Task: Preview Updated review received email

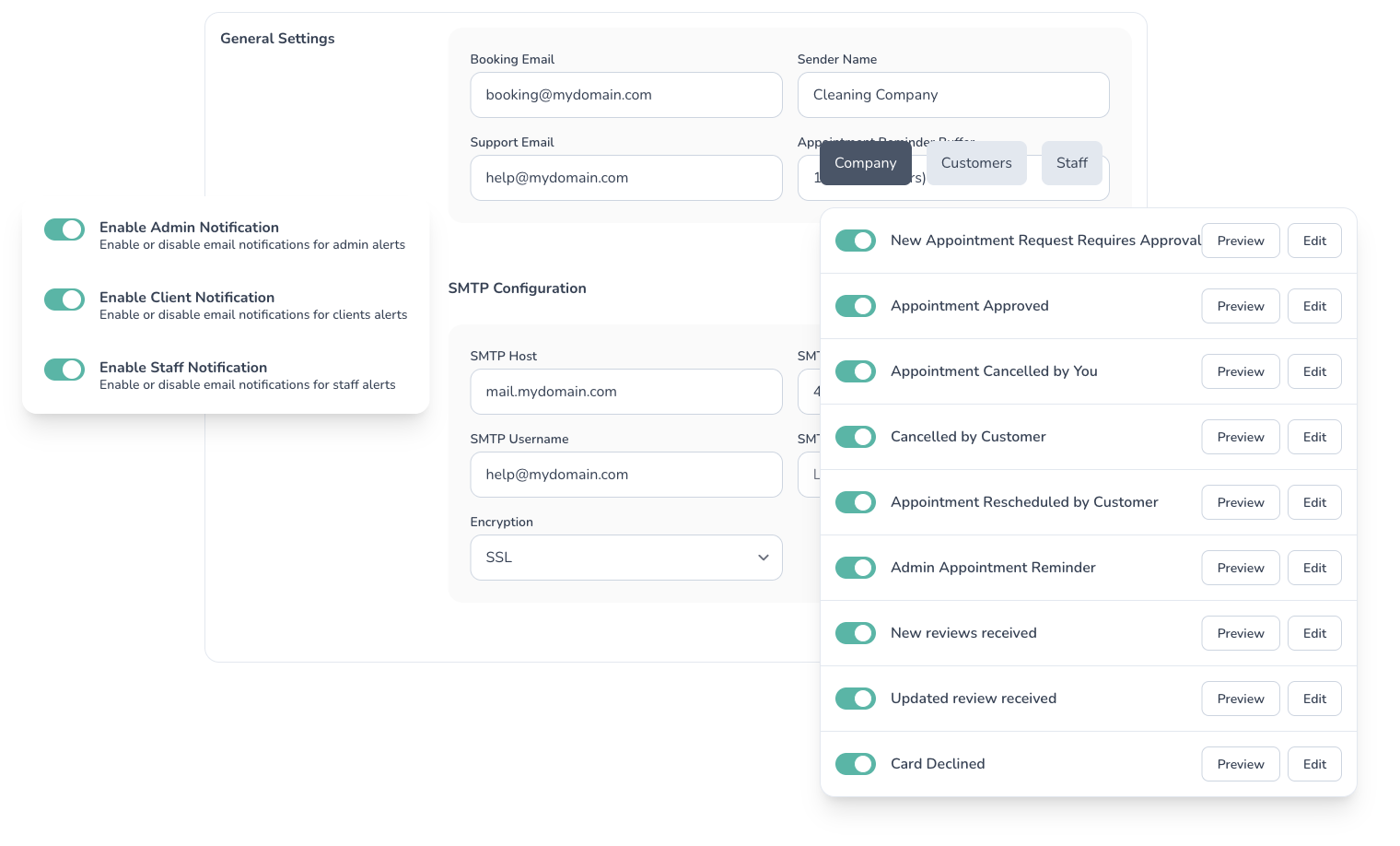Action: pos(1241,699)
